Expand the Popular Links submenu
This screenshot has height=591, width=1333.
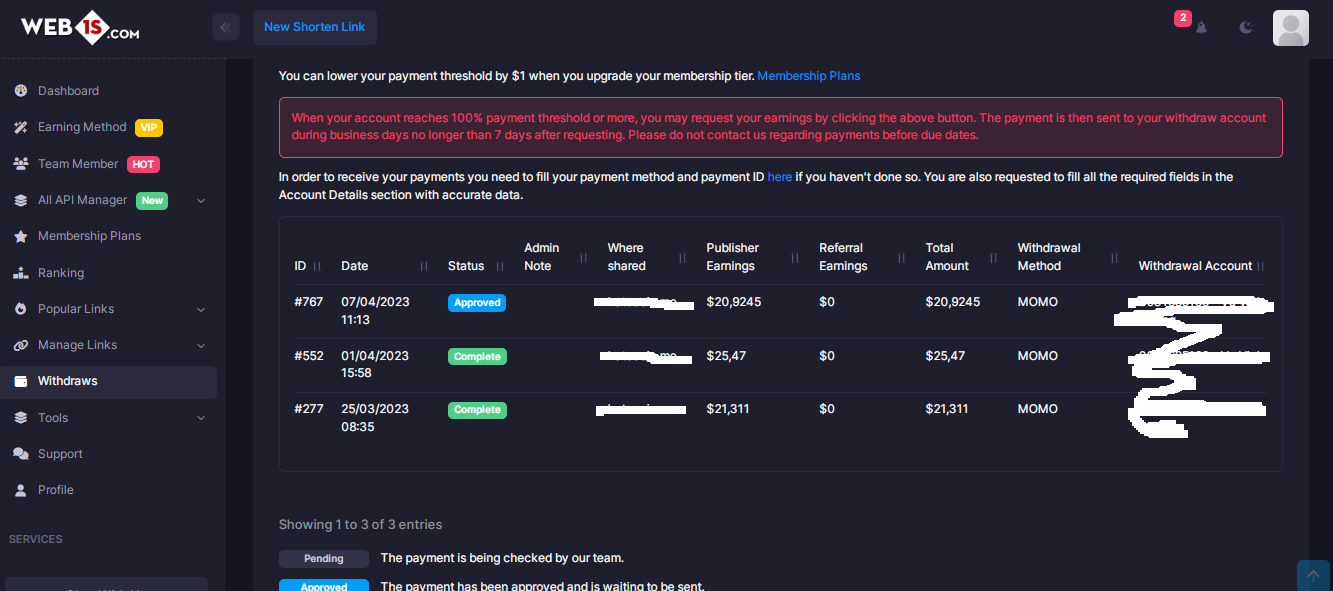coord(201,309)
